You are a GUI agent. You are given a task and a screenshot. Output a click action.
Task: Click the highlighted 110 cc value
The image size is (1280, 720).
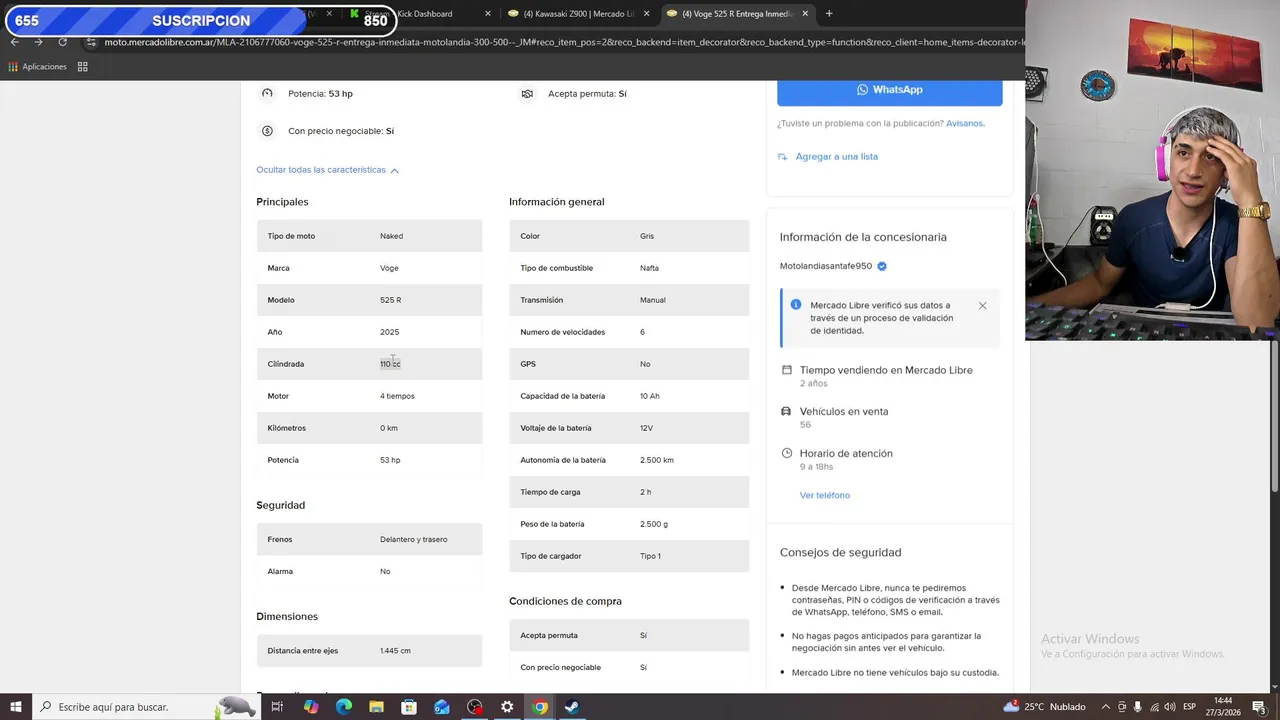click(x=390, y=364)
